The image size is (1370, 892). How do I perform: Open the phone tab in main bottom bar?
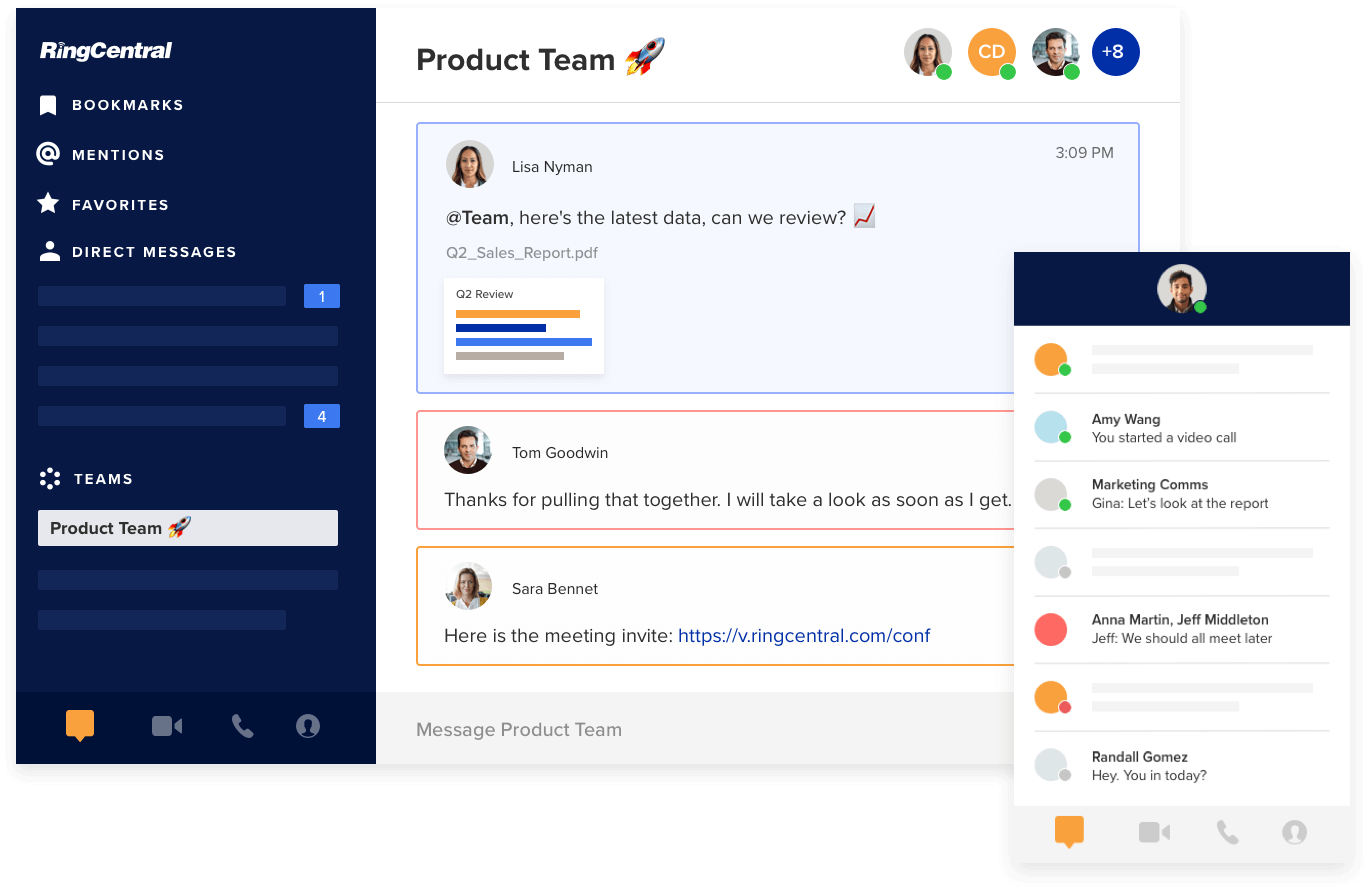242,726
